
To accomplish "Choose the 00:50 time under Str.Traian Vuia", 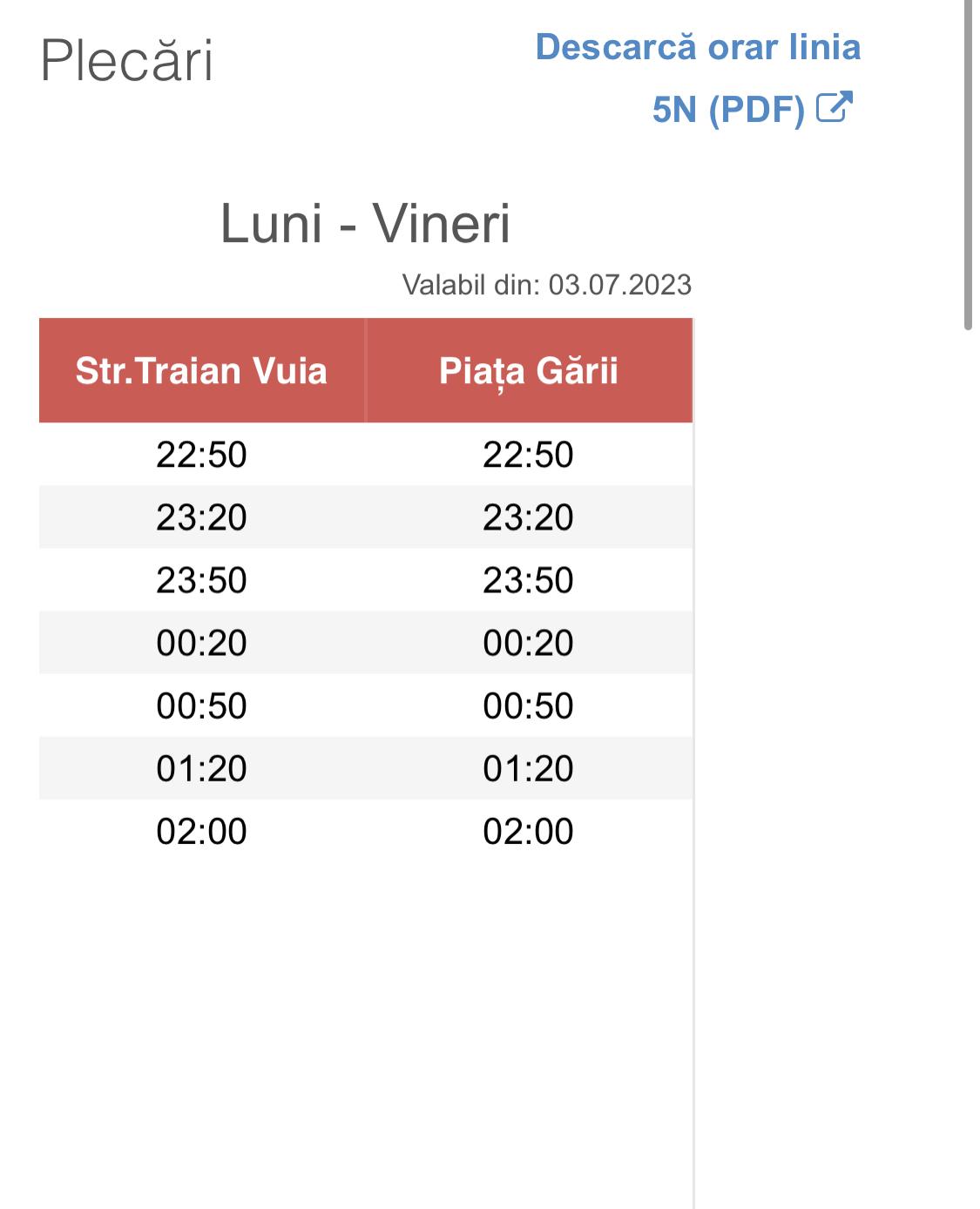I will (201, 706).
